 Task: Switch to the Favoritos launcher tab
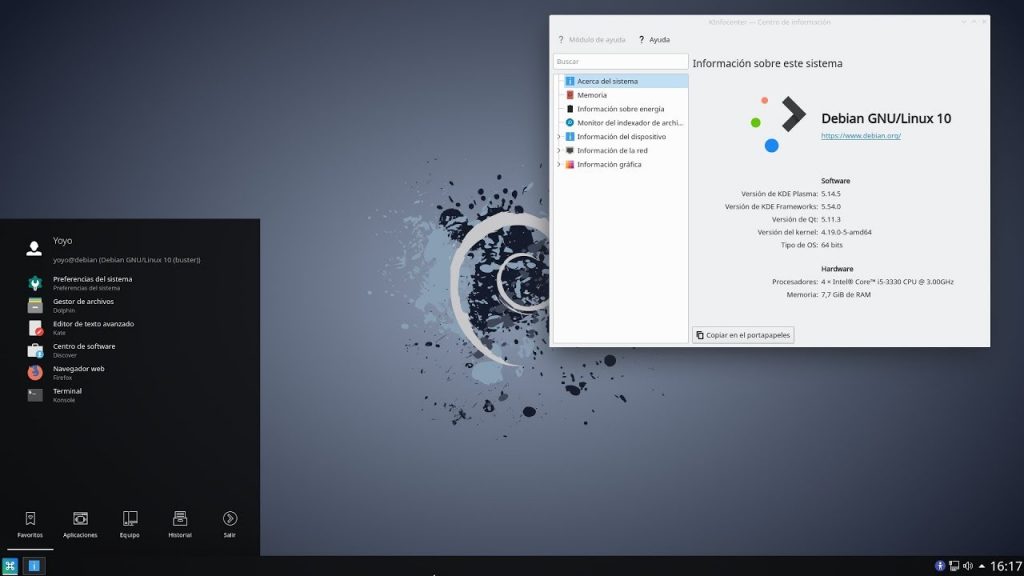[x=30, y=524]
